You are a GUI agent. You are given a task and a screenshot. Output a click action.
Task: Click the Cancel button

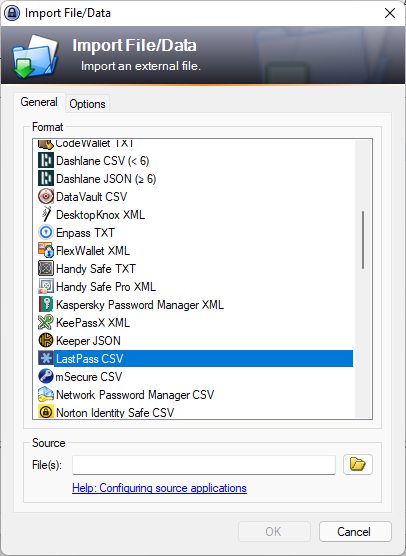coord(355,532)
